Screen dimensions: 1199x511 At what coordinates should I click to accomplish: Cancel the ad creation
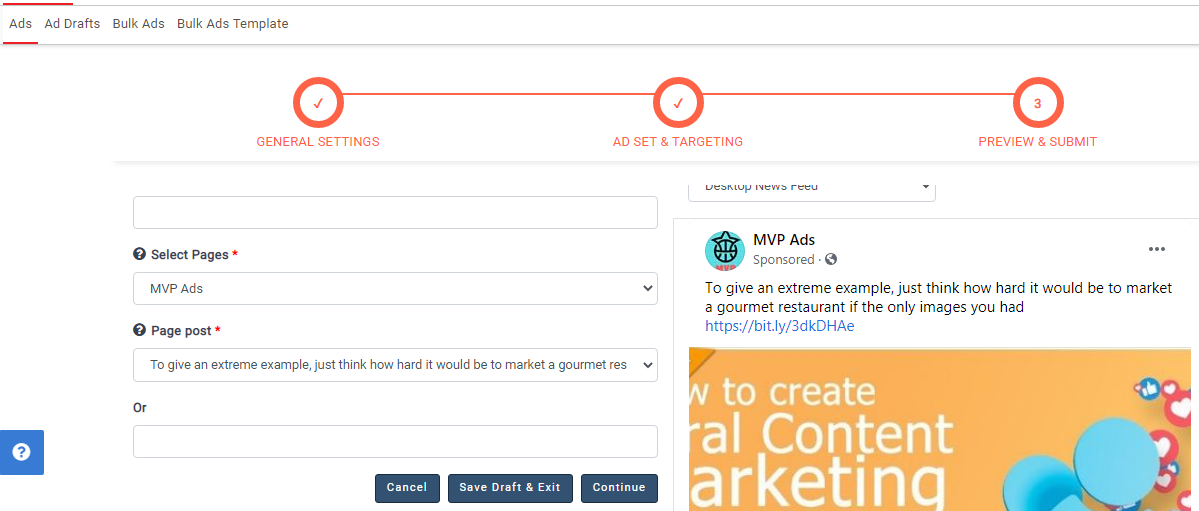coord(407,488)
